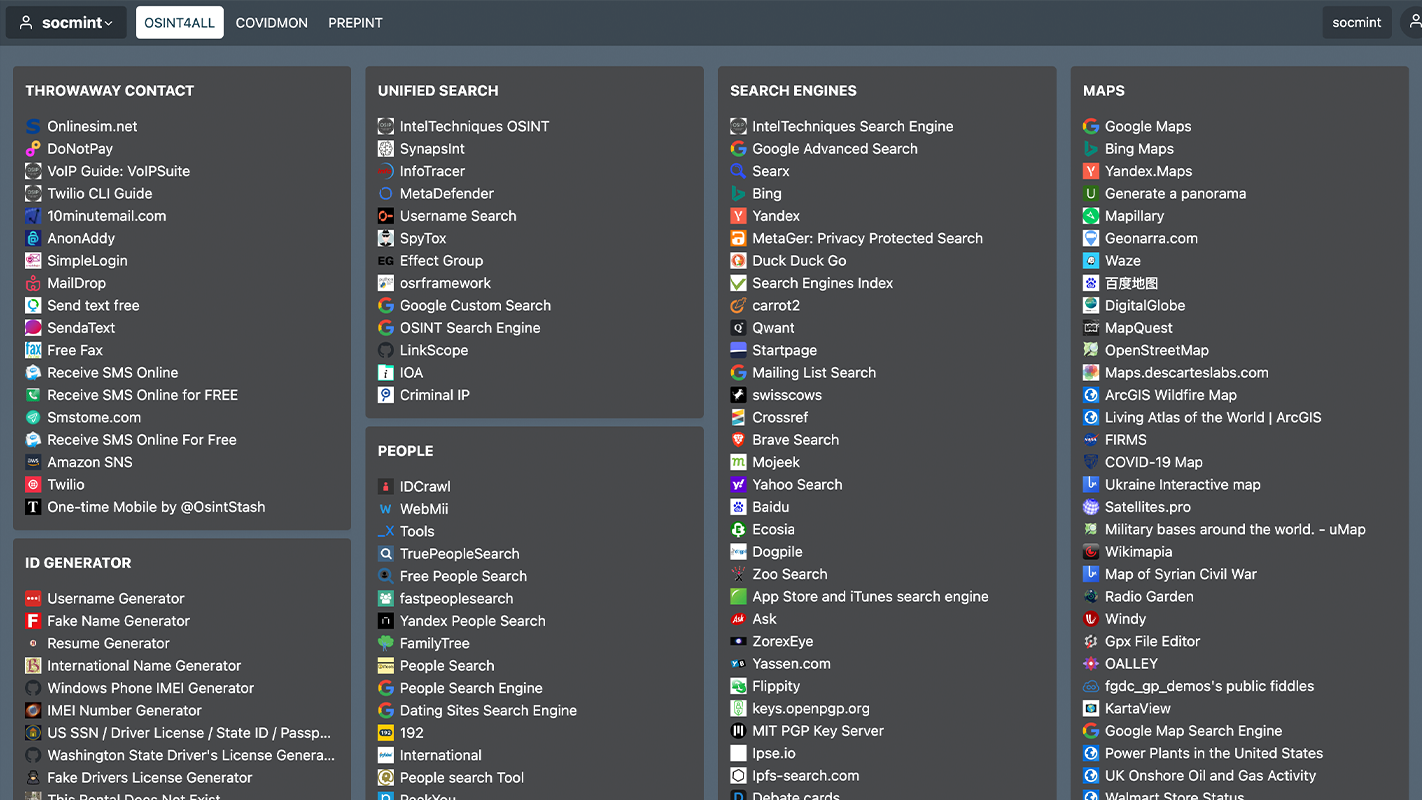
Task: Open the WebMii entry
Action: [424, 509]
